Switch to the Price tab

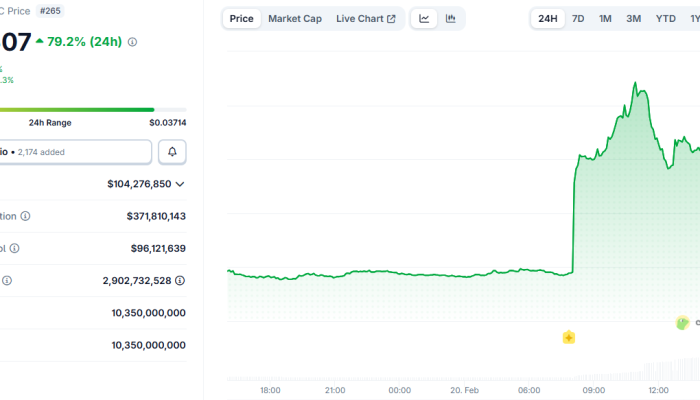click(x=241, y=19)
